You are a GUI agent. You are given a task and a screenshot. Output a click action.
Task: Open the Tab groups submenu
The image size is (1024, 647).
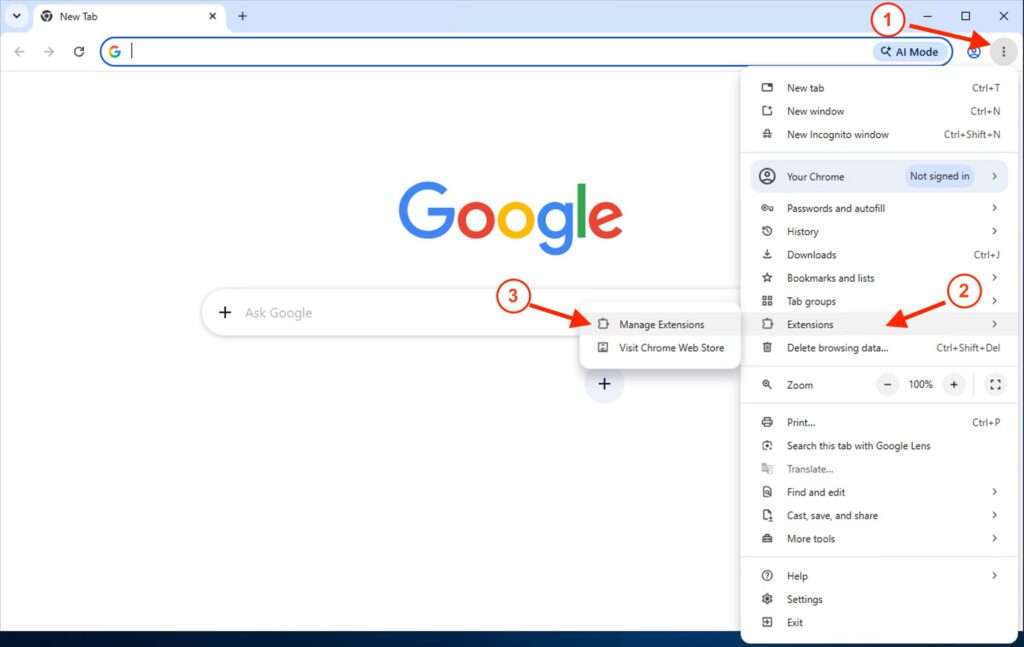coord(880,301)
